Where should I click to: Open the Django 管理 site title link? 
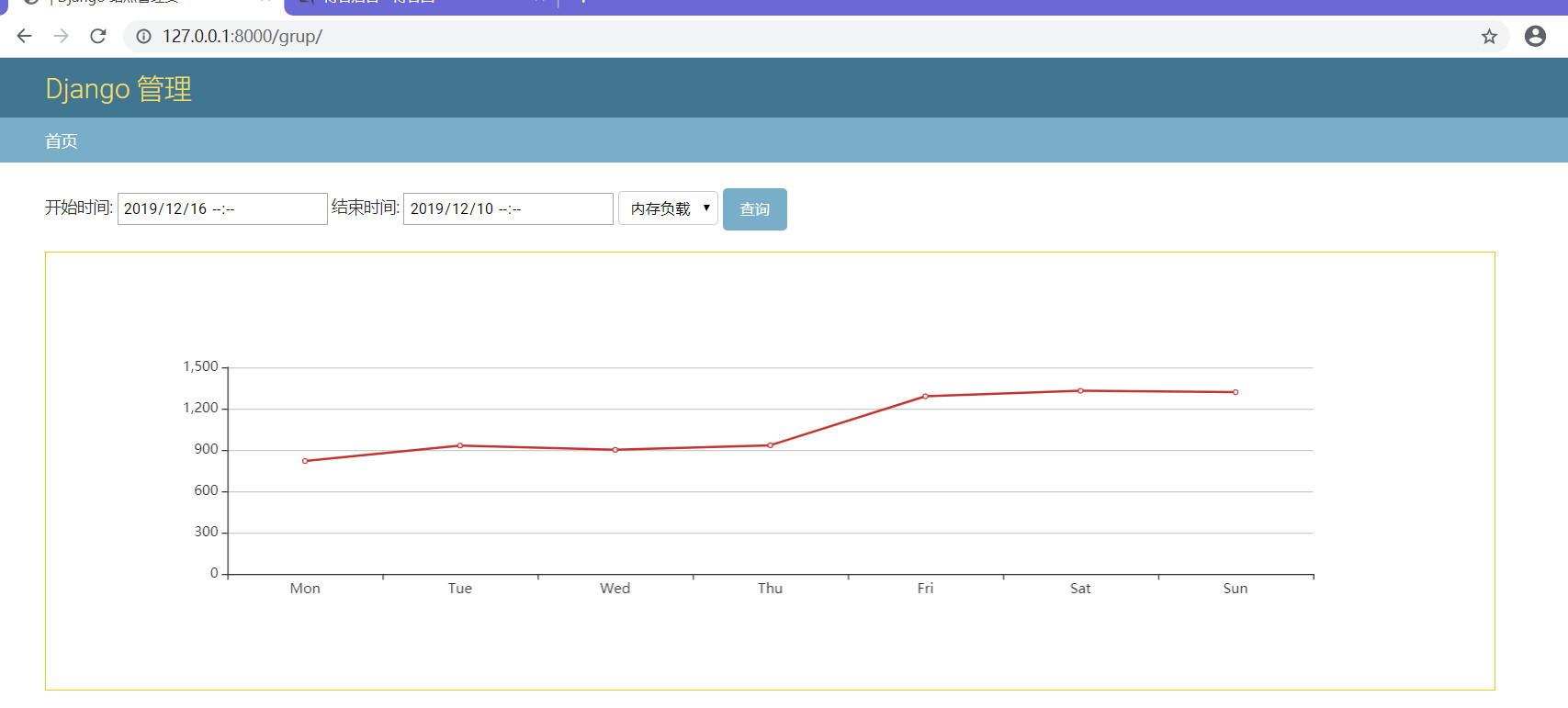click(118, 89)
